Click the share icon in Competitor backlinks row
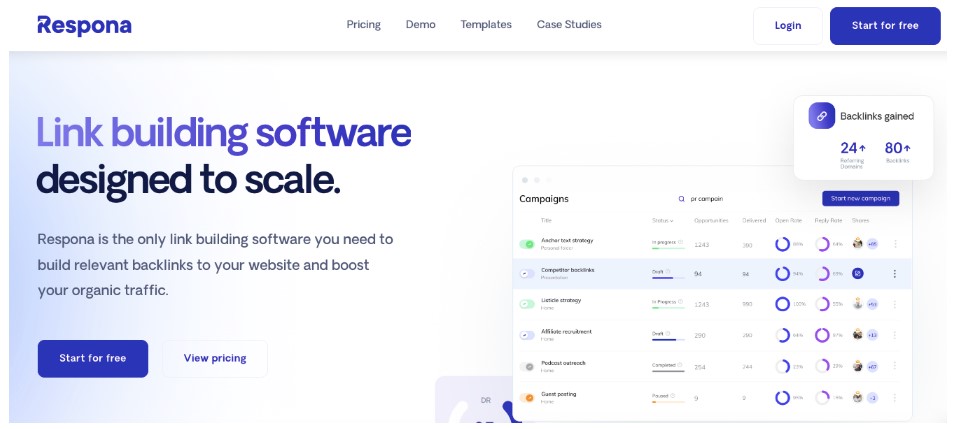The image size is (966, 429). 858,273
